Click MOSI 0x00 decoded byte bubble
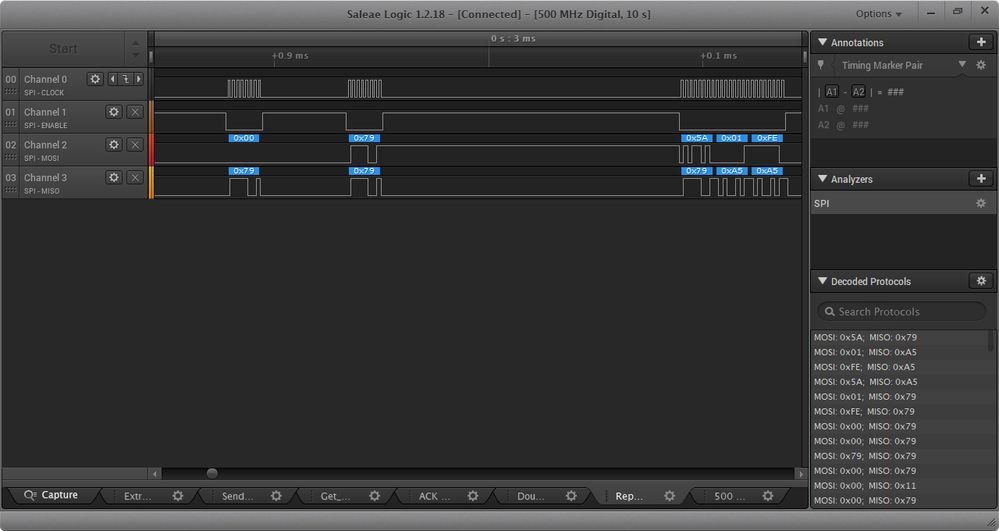 [x=243, y=138]
